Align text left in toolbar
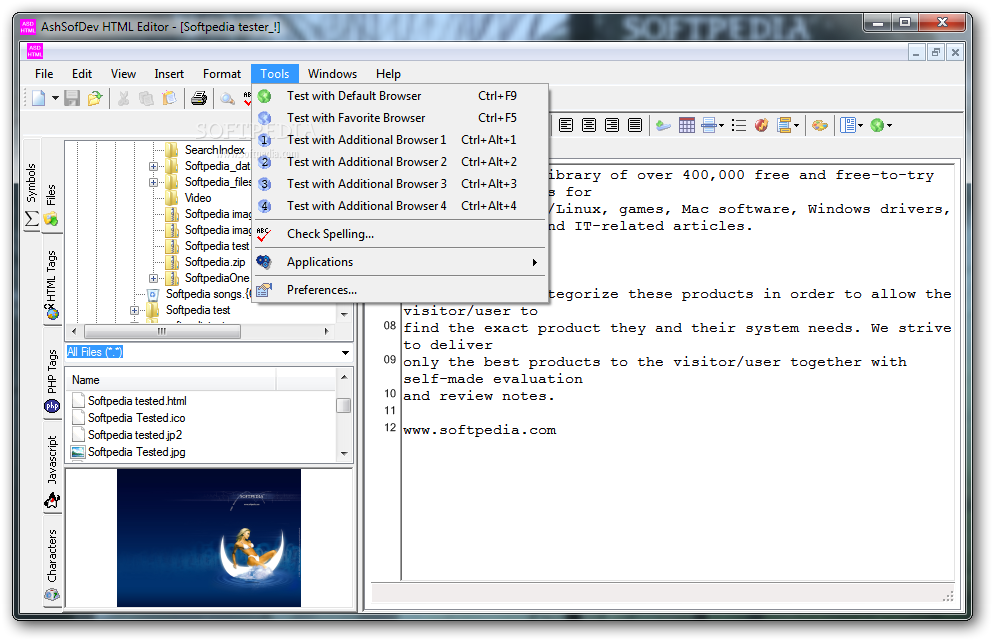Screen dimensions: 993x641 (566, 125)
